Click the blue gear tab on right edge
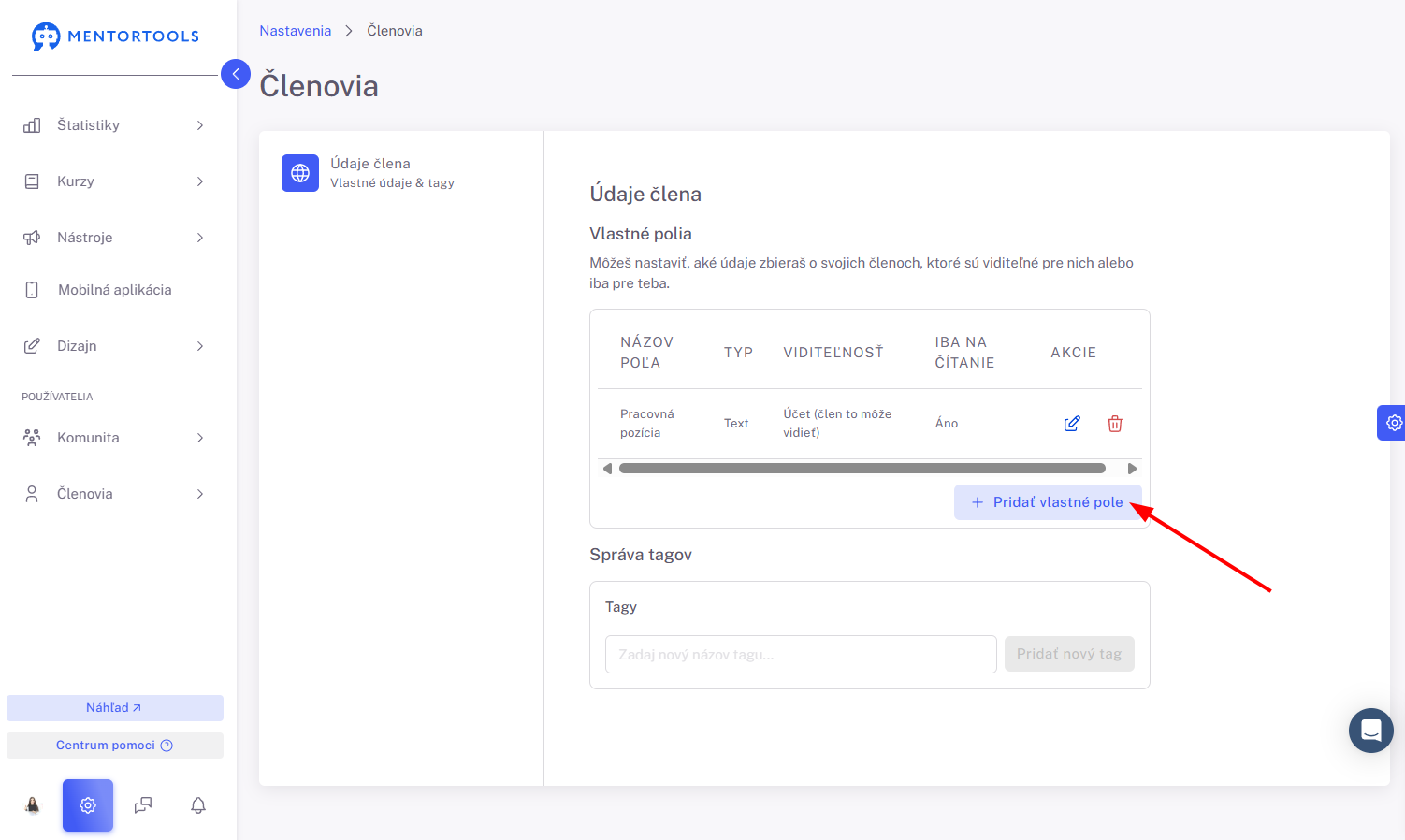 [1392, 423]
